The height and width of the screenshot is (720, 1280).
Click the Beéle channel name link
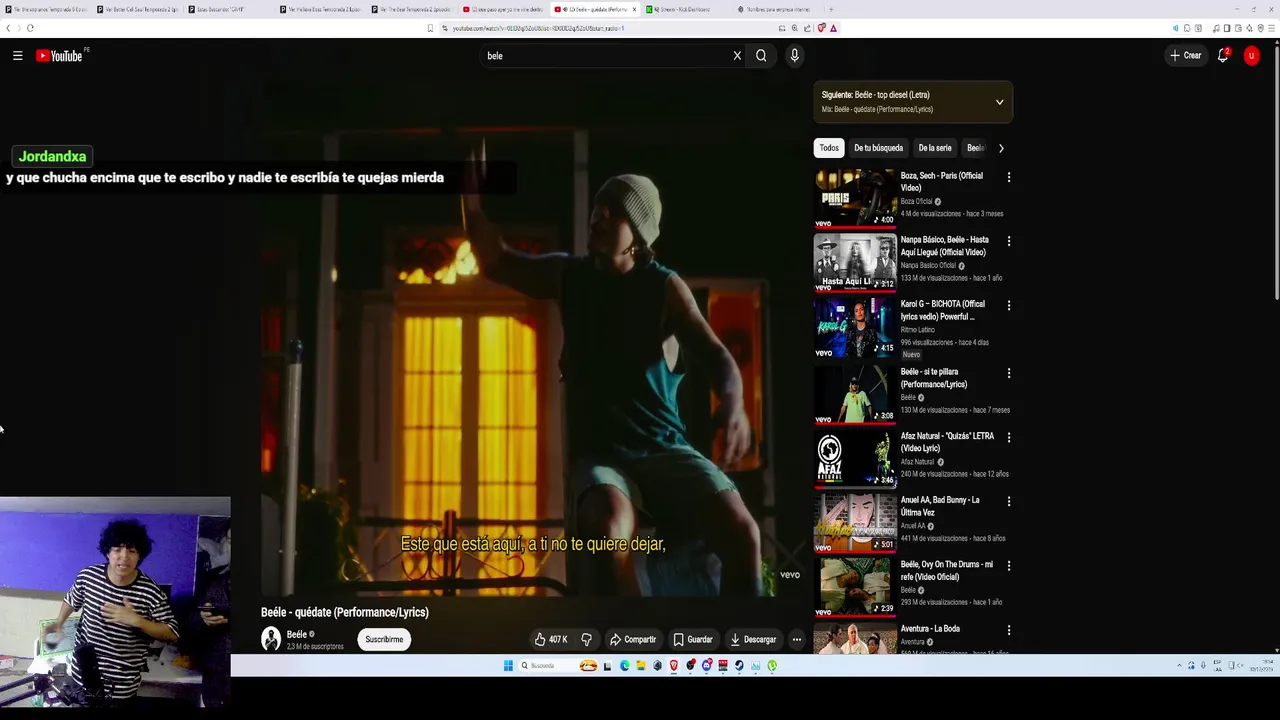(297, 634)
